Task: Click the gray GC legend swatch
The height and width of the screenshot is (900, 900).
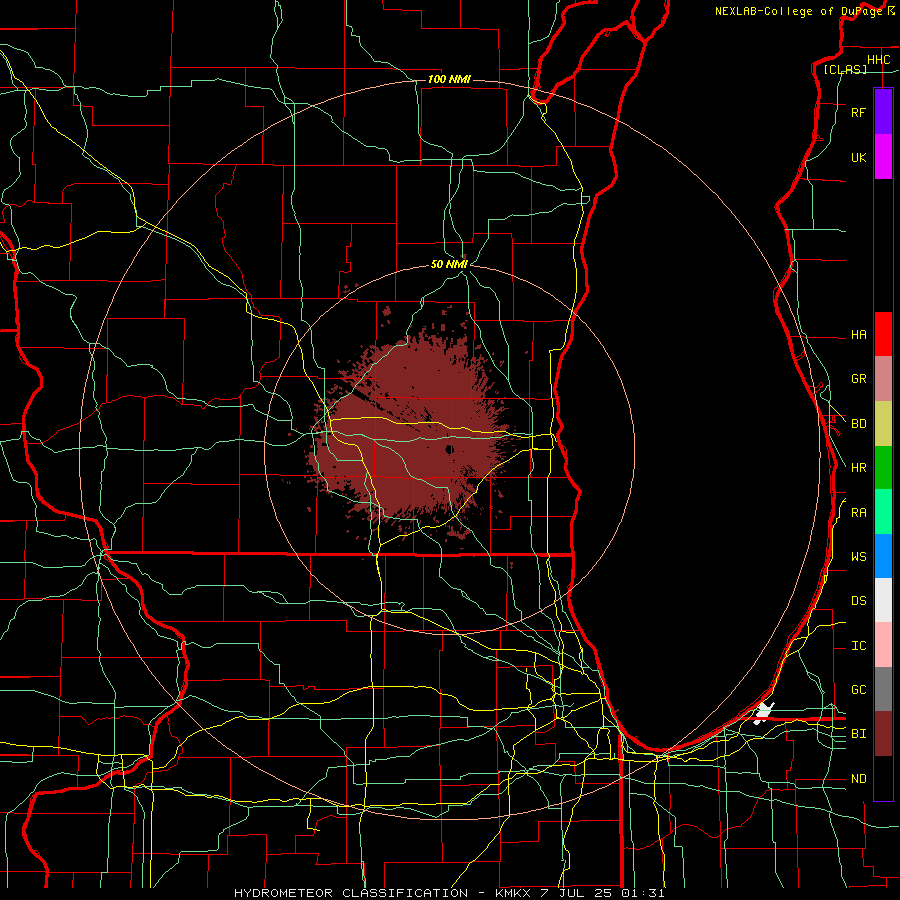Action: coord(883,689)
